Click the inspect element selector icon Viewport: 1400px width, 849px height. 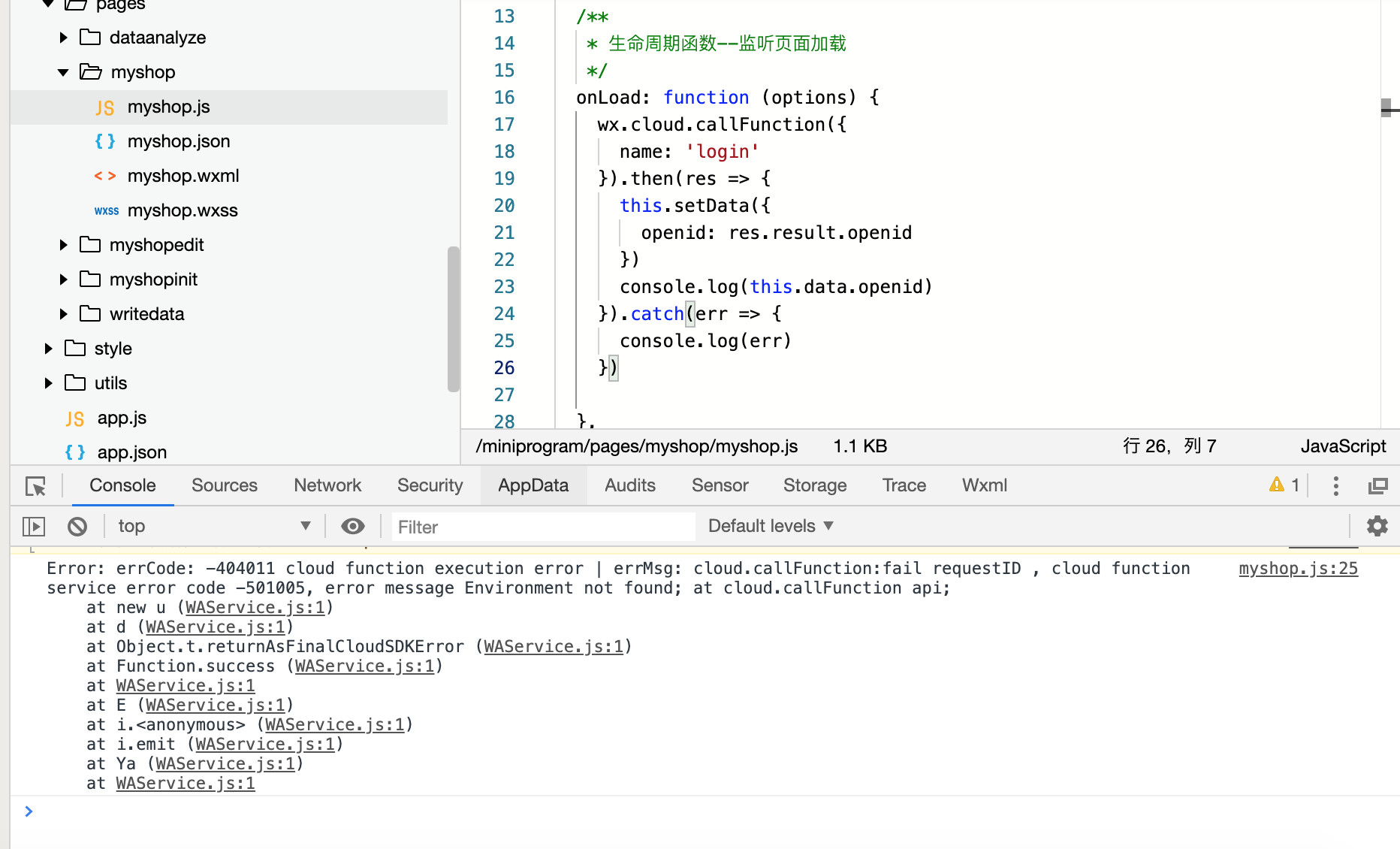[35, 486]
